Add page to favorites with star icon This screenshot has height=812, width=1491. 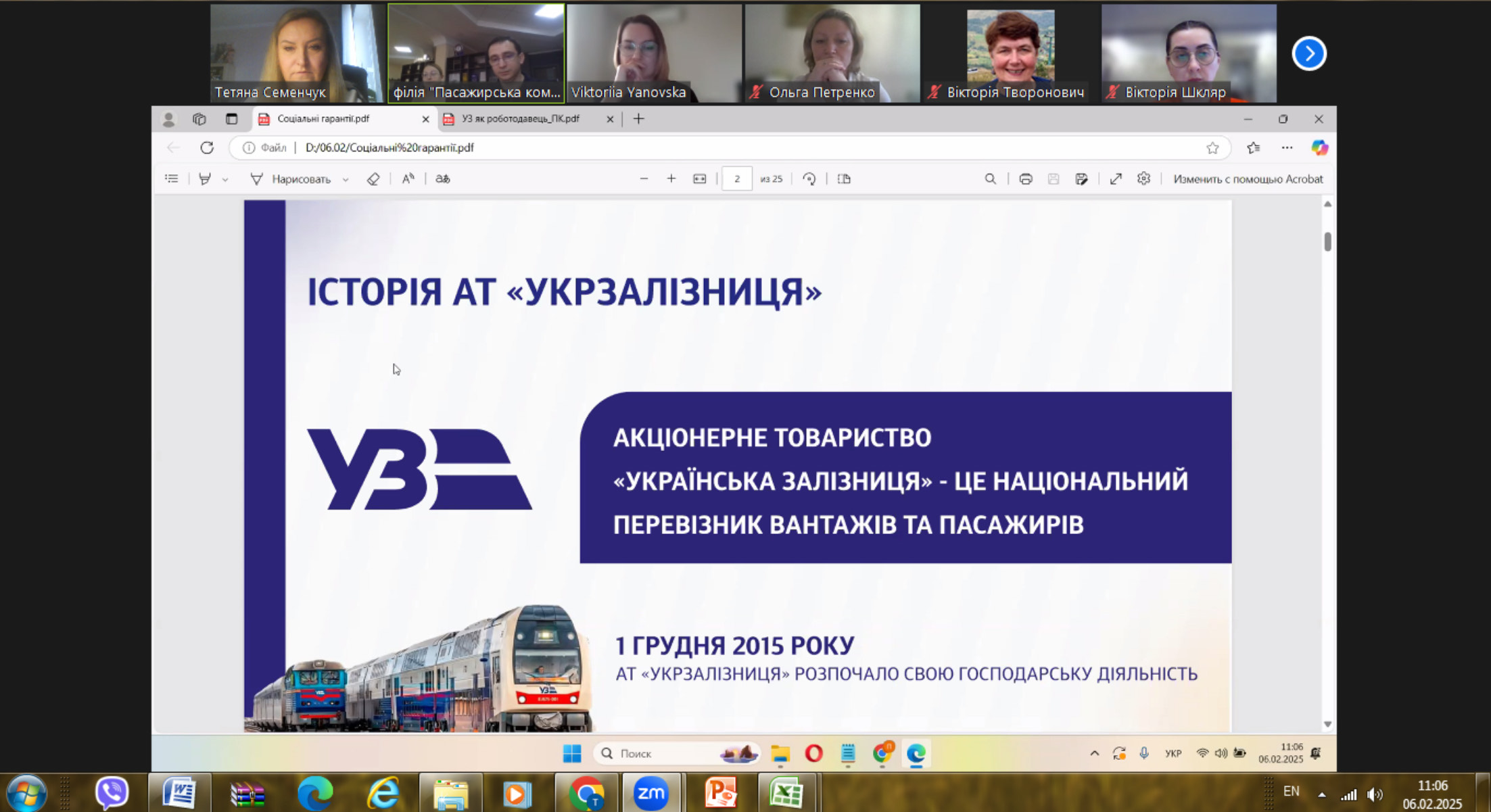[1212, 148]
